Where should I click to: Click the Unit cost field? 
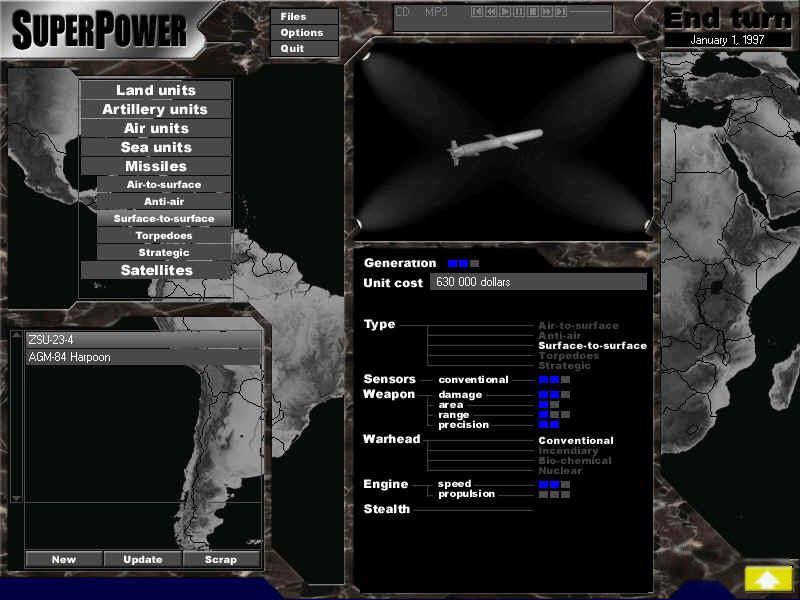click(538, 282)
